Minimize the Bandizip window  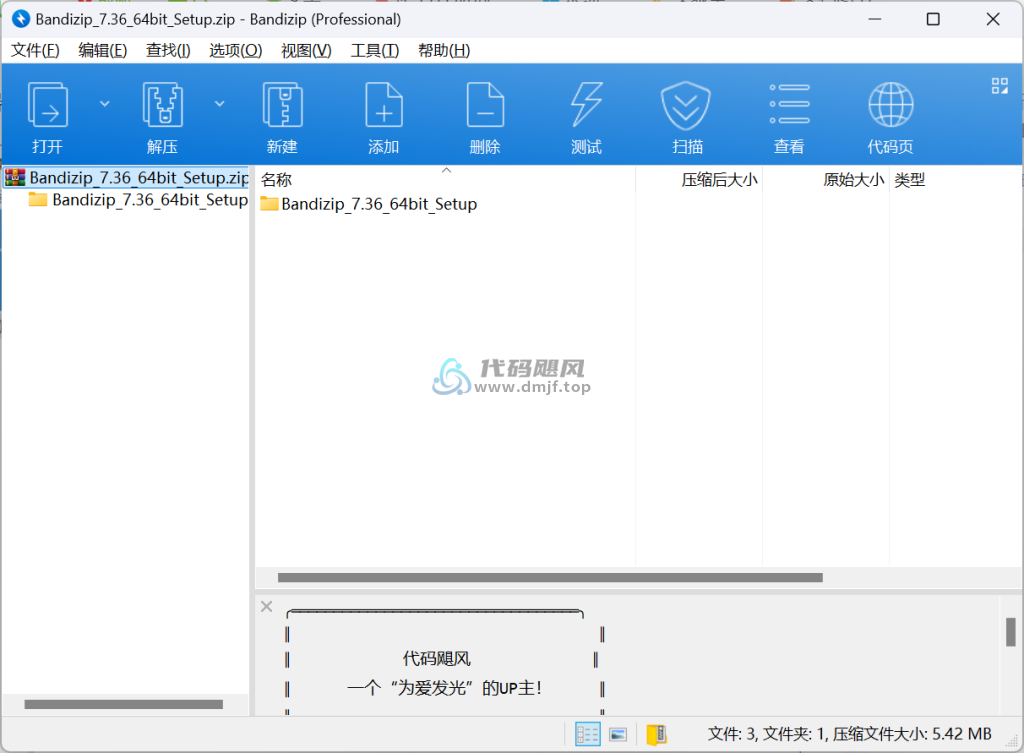tap(874, 19)
